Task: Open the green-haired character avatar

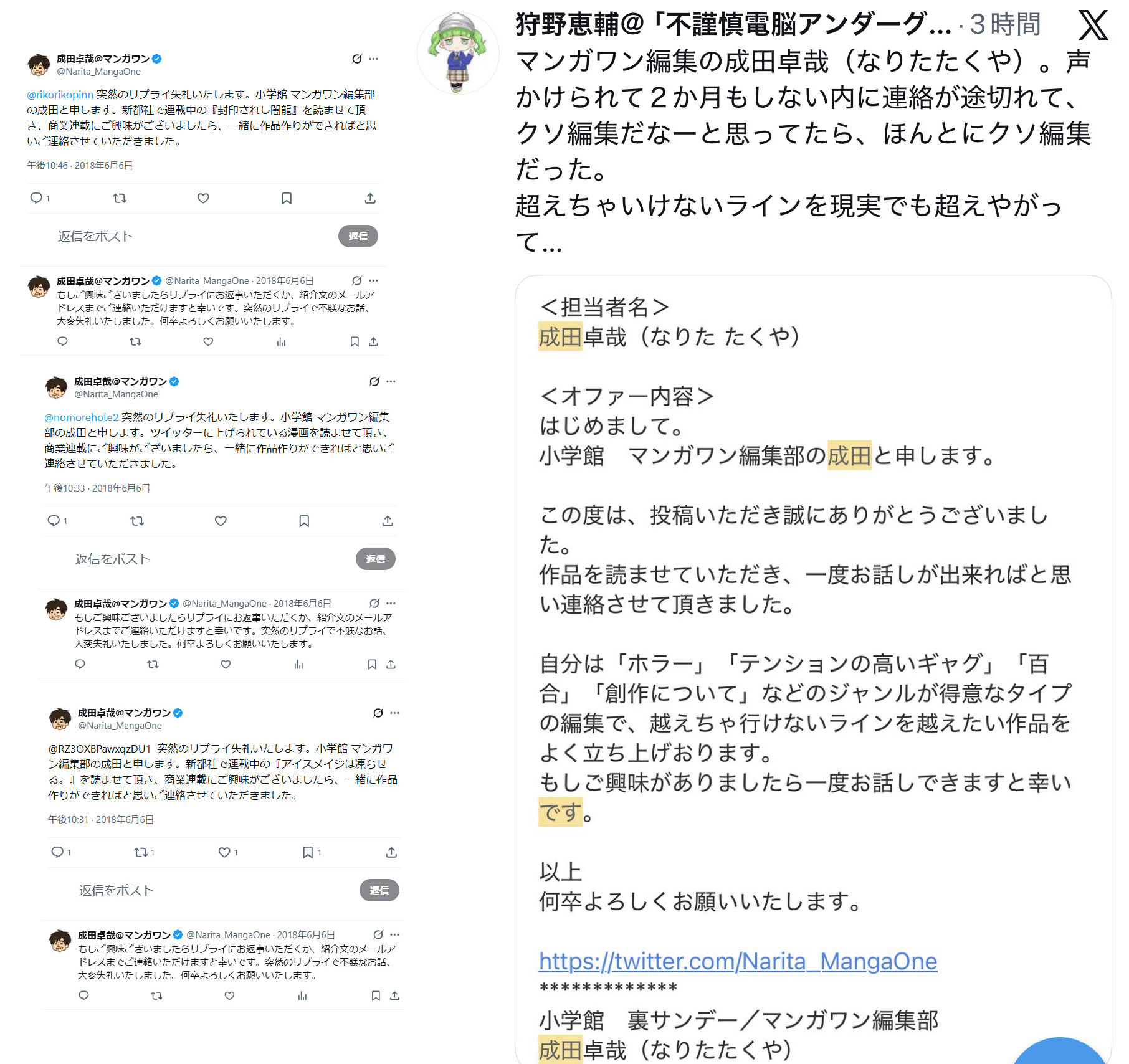Action: coord(458,54)
